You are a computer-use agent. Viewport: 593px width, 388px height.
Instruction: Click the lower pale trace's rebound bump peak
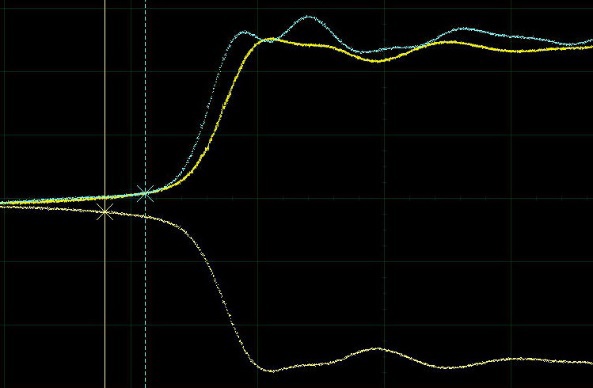point(378,348)
